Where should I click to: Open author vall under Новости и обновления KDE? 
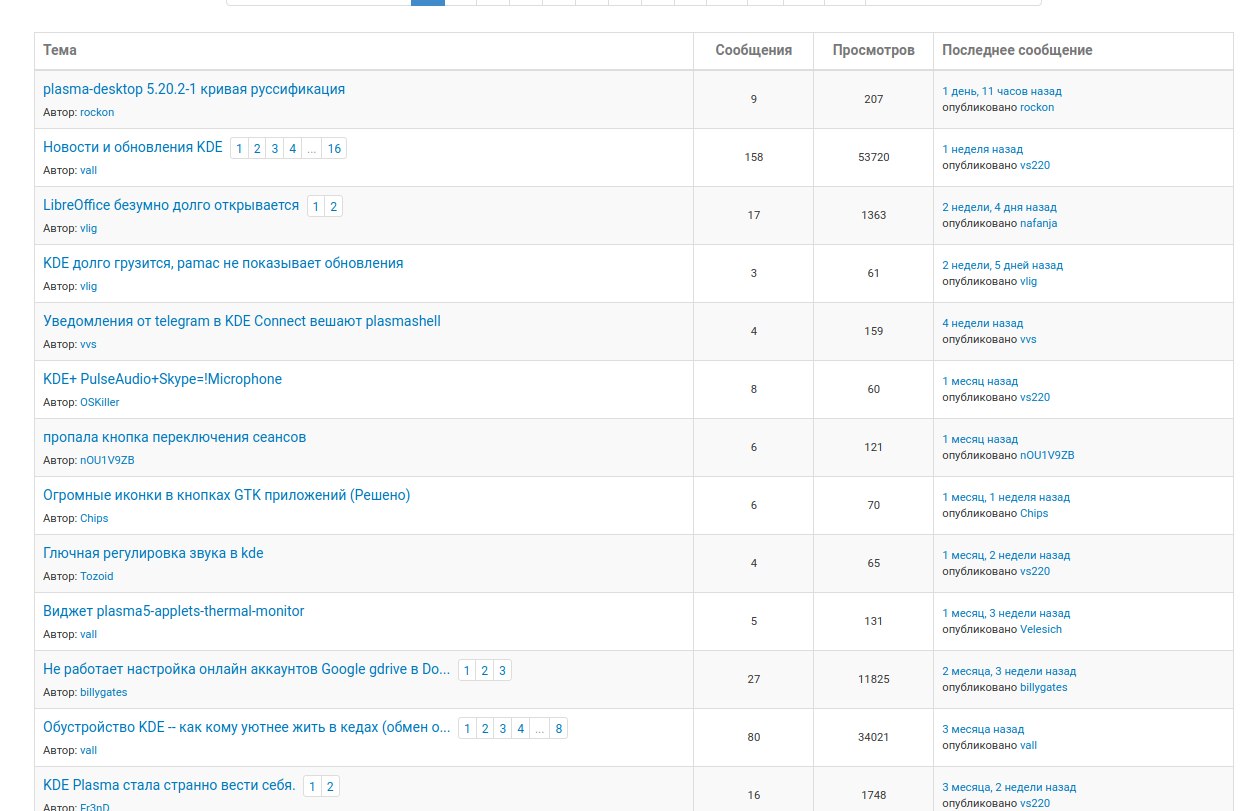click(88, 170)
